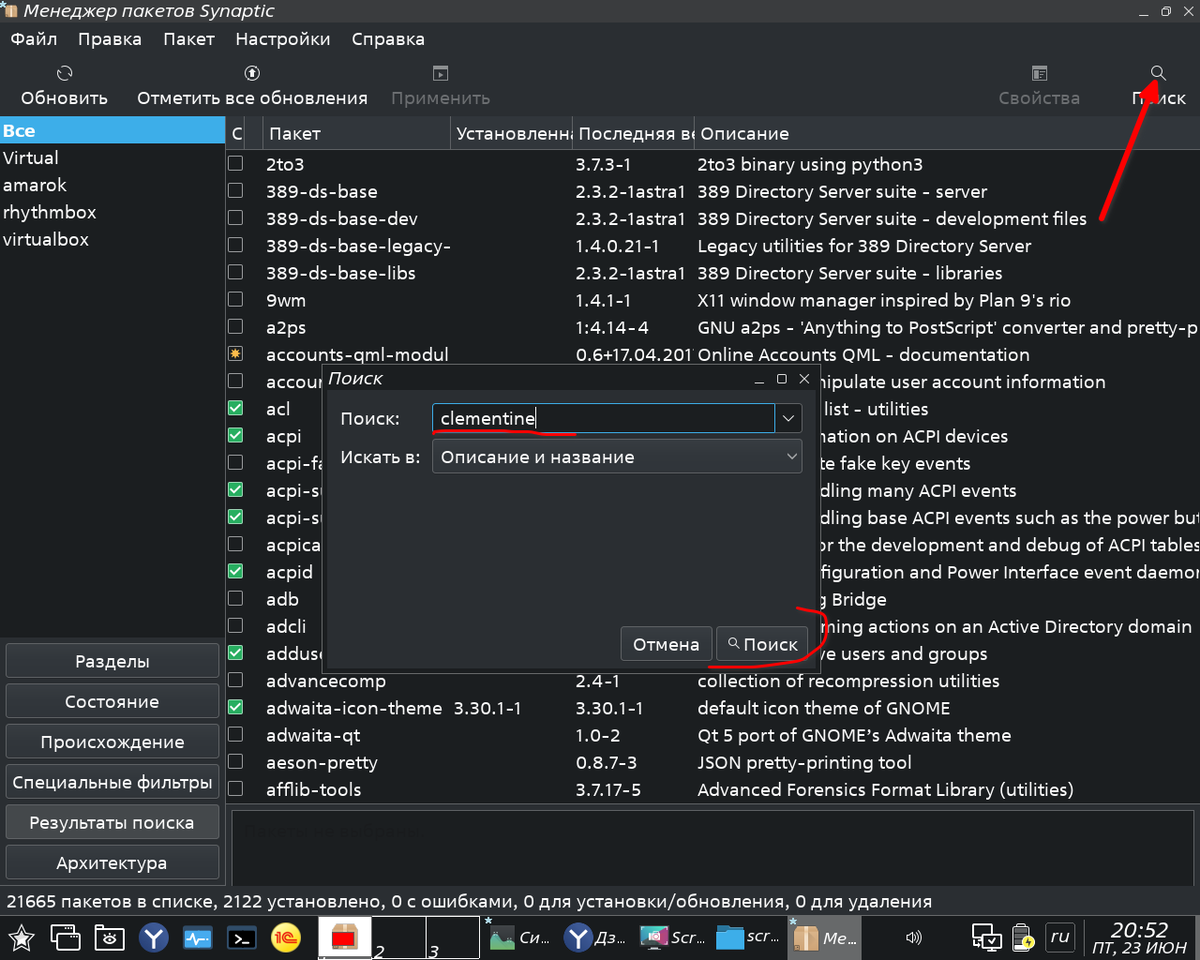Click the clock showing 20:52

point(1140,938)
